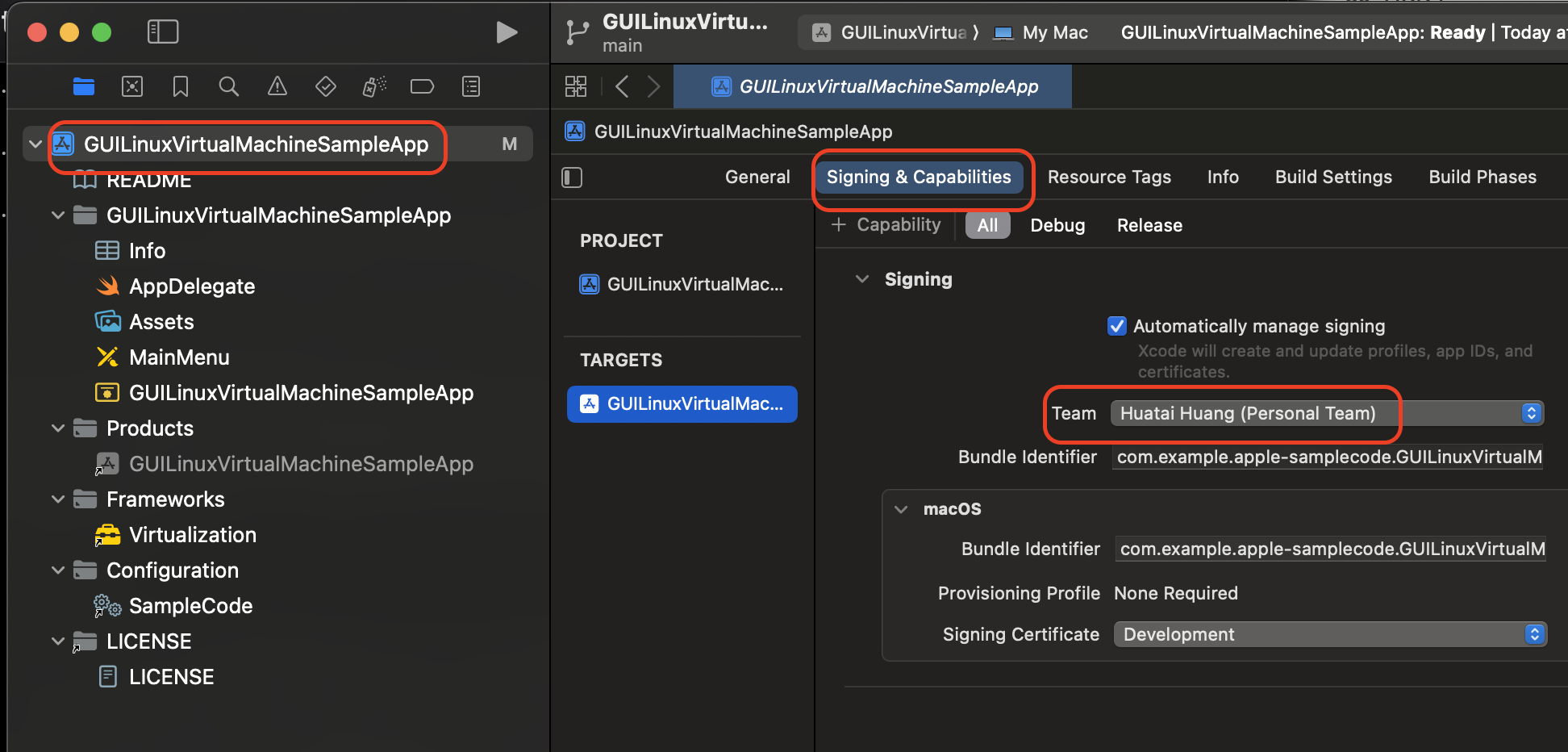Open the Source Control navigator

tap(132, 86)
